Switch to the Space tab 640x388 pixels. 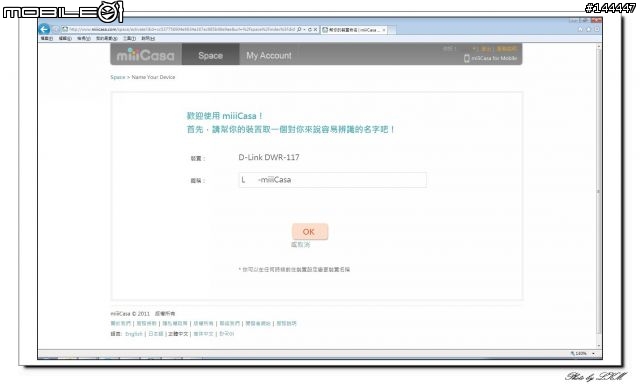pyautogui.click(x=210, y=55)
